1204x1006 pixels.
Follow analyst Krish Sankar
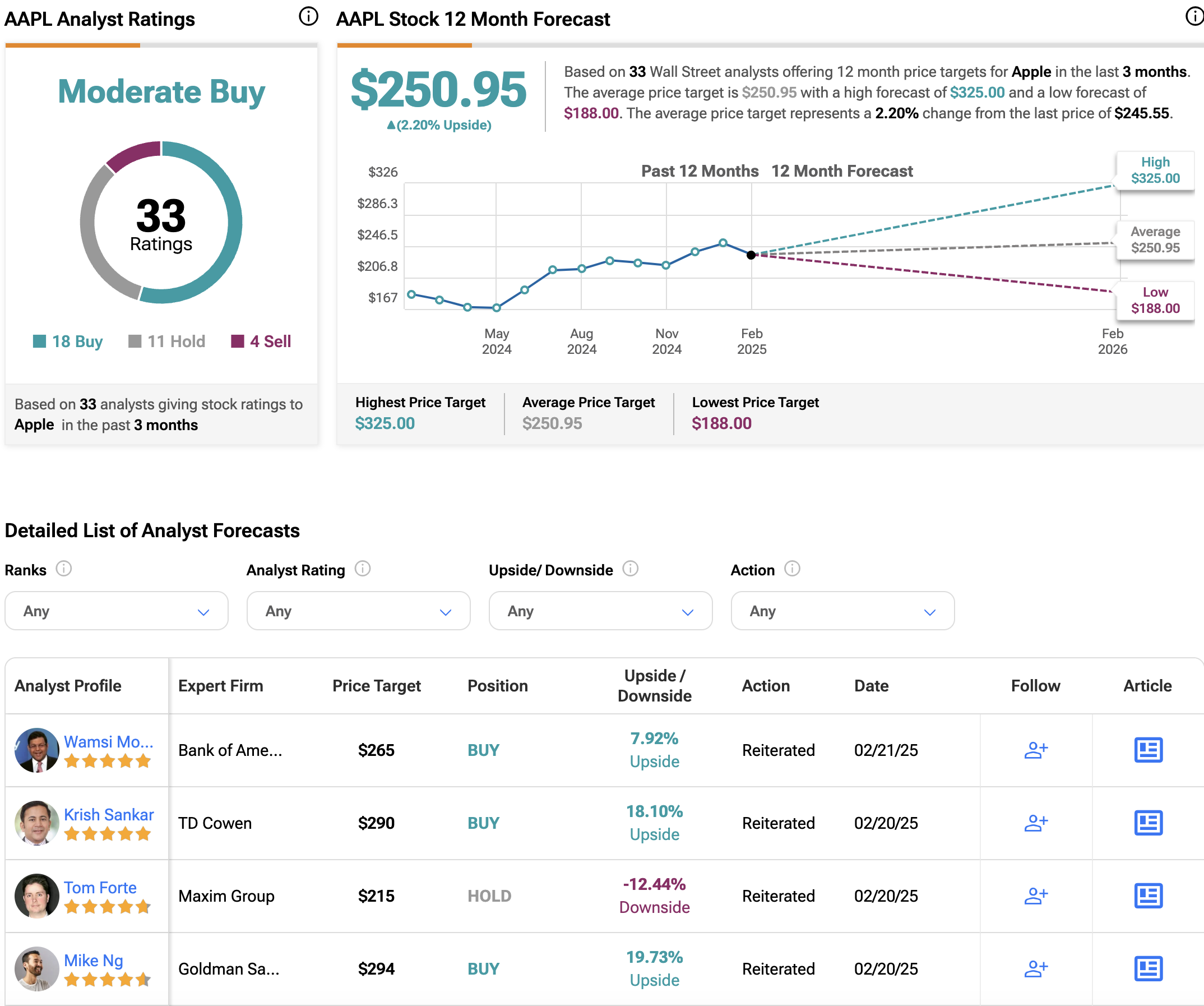tap(1035, 823)
